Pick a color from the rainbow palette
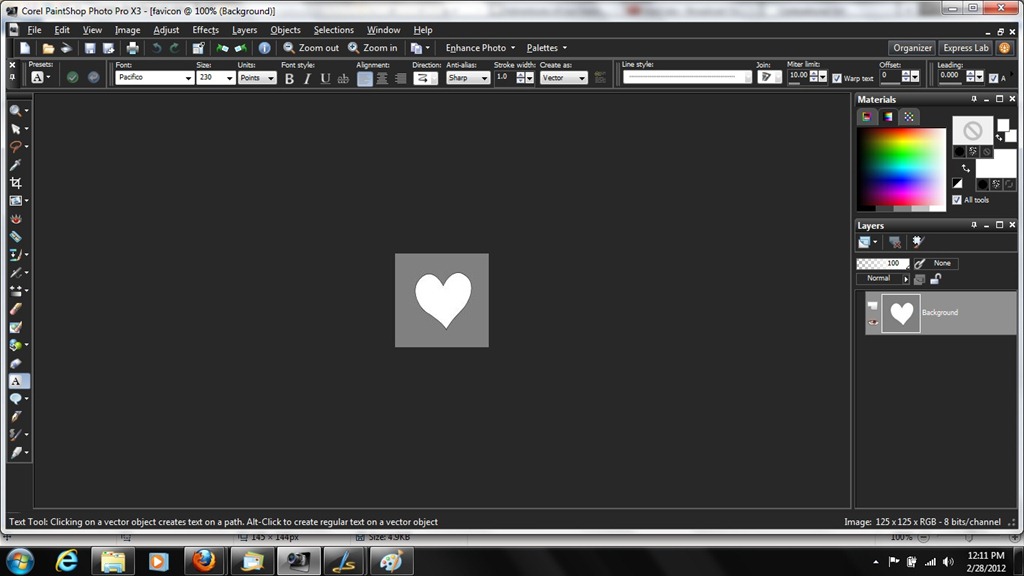This screenshot has height=576, width=1024. [x=901, y=169]
